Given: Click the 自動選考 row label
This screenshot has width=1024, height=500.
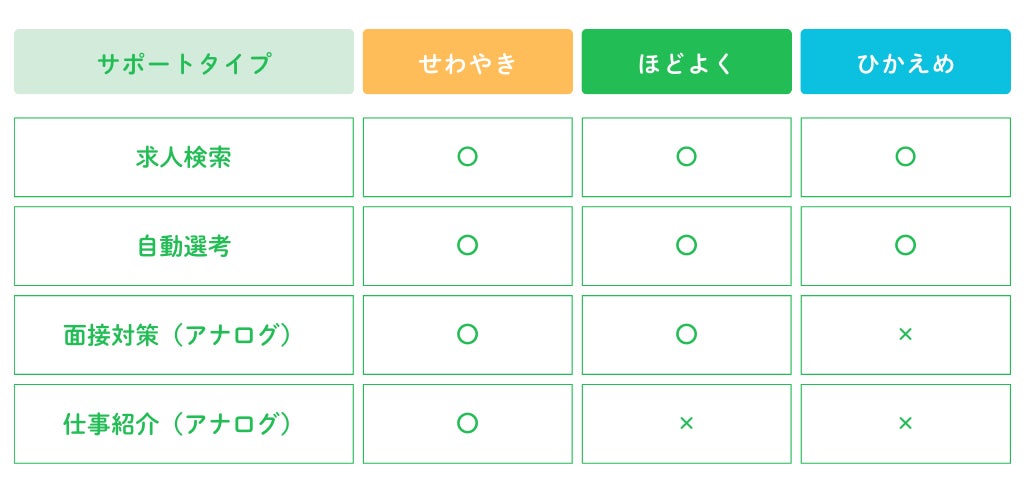Looking at the screenshot, I should pos(184,246).
